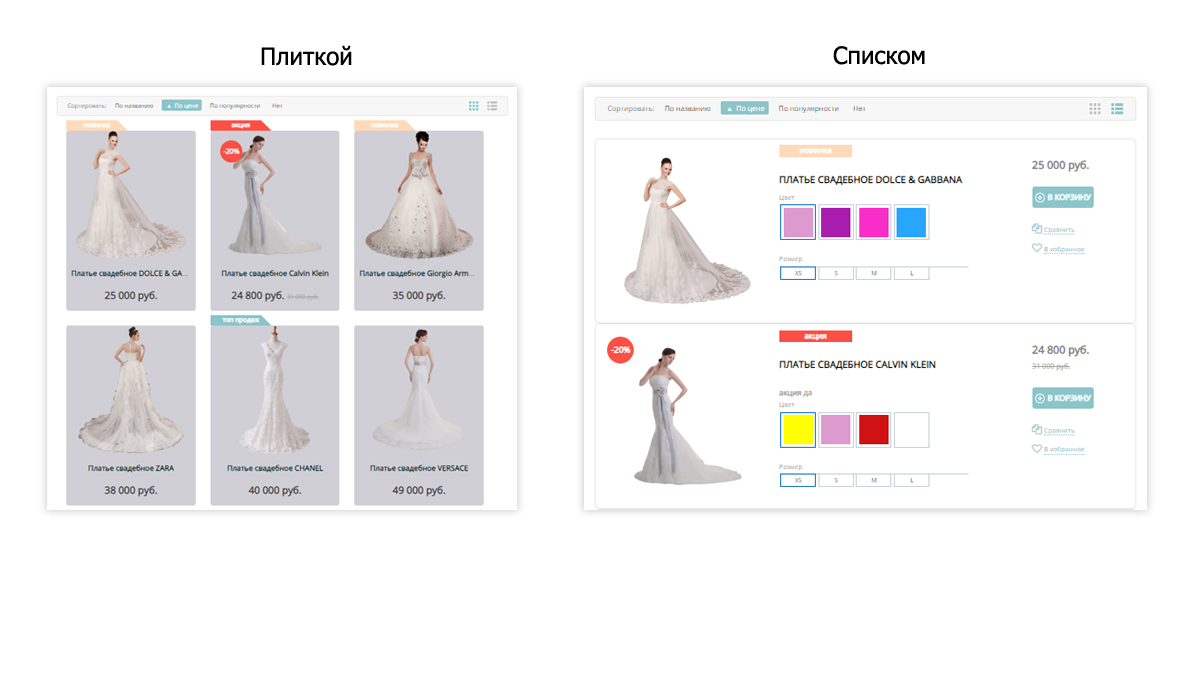Click price '40 000 руб.' on CHANEL tile
Image resolution: width=1200 pixels, height=700 pixels.
pos(275,490)
